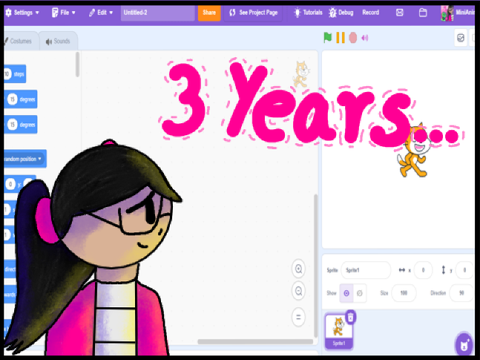The width and height of the screenshot is (480, 360).
Task: Toggle the sprite show (eye) button
Action: pos(346,293)
